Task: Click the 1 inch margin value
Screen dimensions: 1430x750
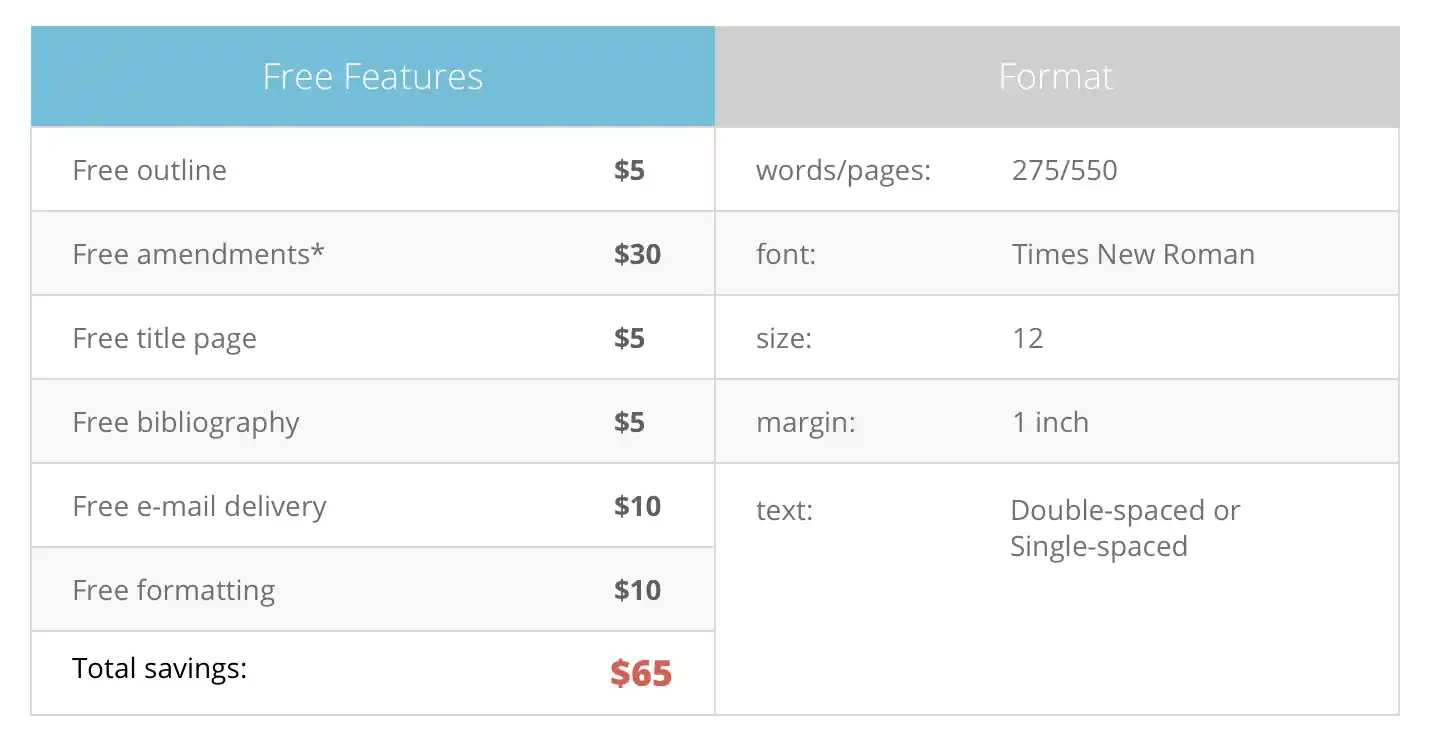Action: point(1050,422)
